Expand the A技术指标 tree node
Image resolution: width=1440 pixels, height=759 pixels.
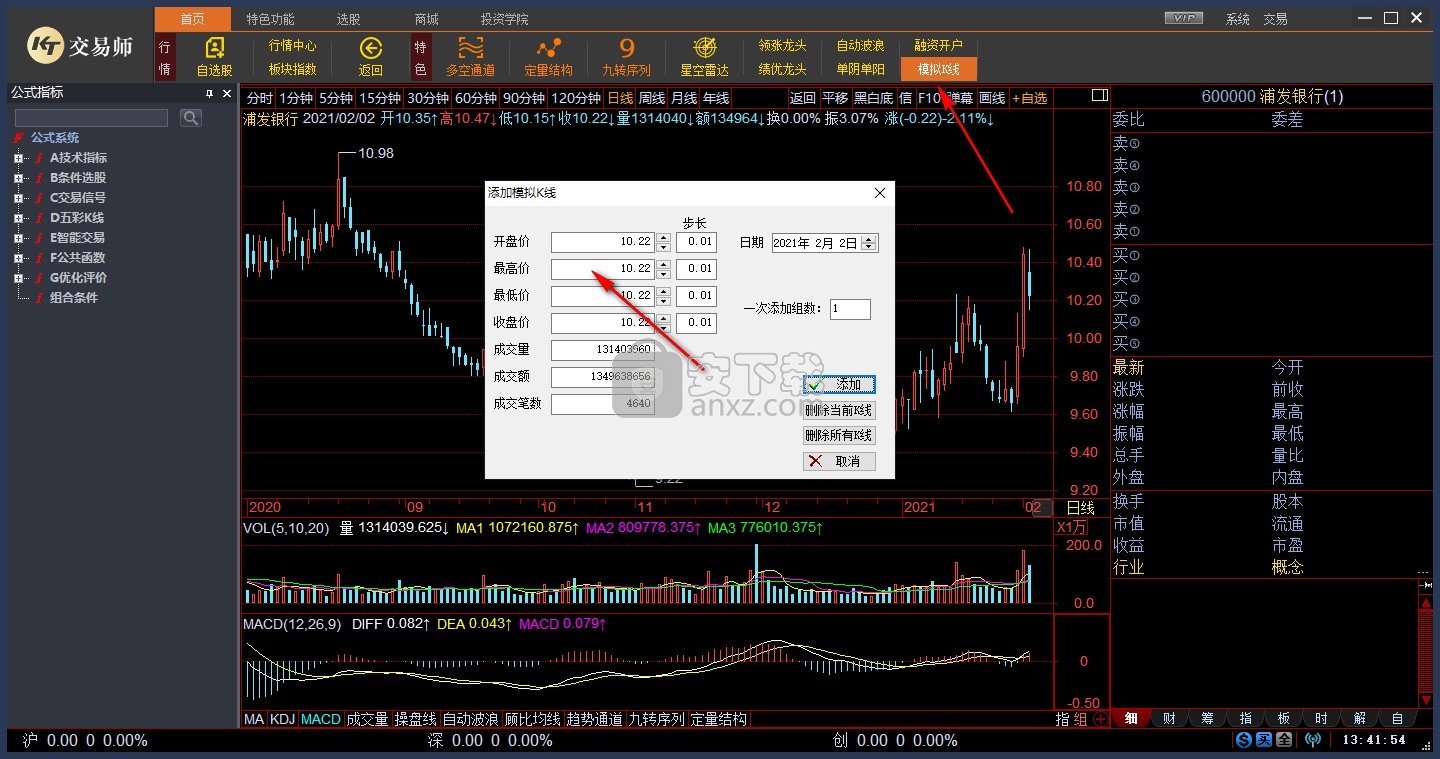(x=18, y=158)
